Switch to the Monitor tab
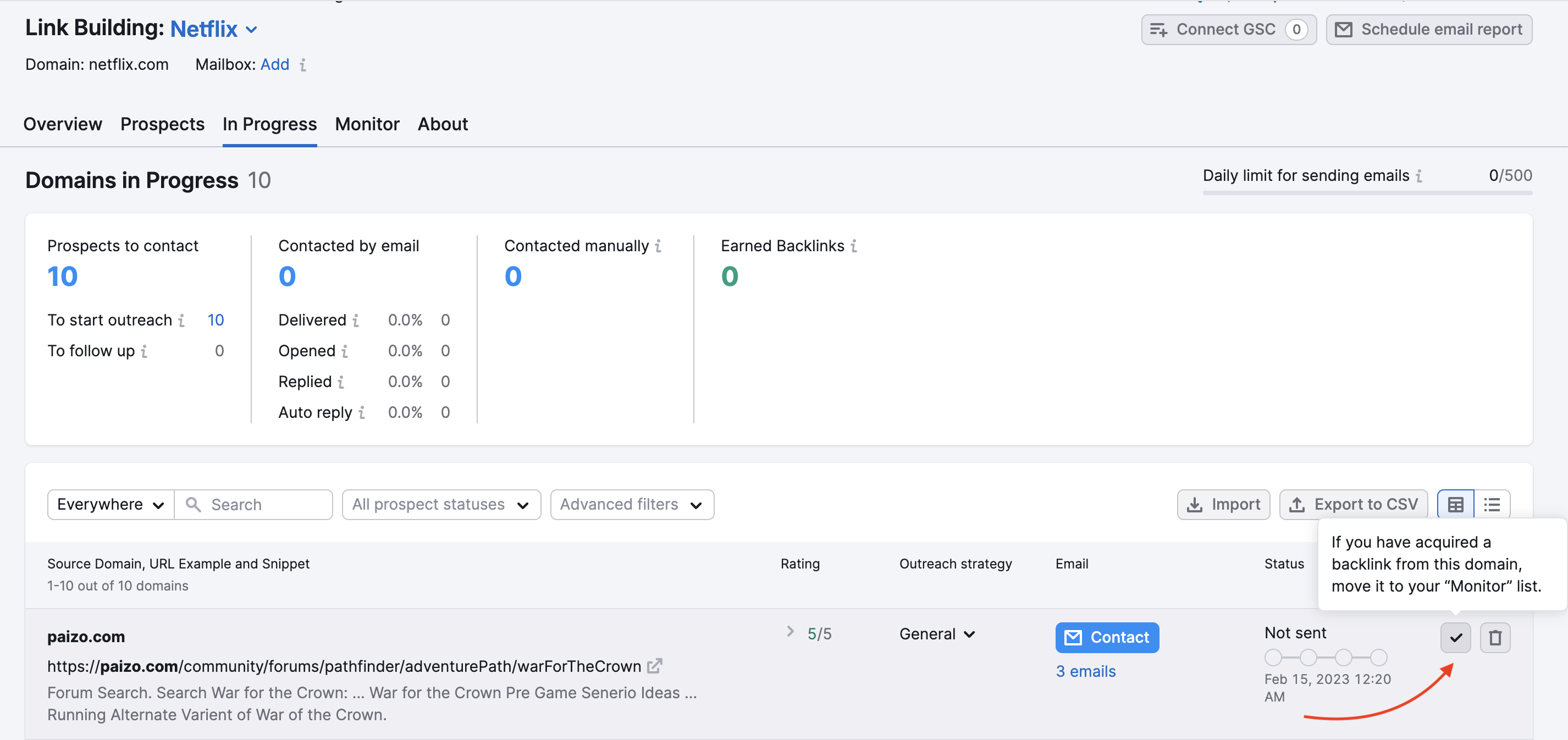 point(367,124)
